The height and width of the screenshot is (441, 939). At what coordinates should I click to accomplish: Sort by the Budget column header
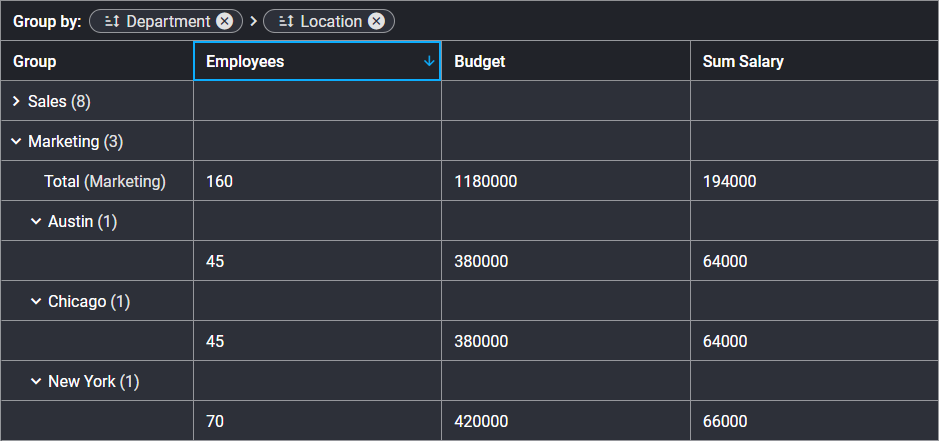566,61
